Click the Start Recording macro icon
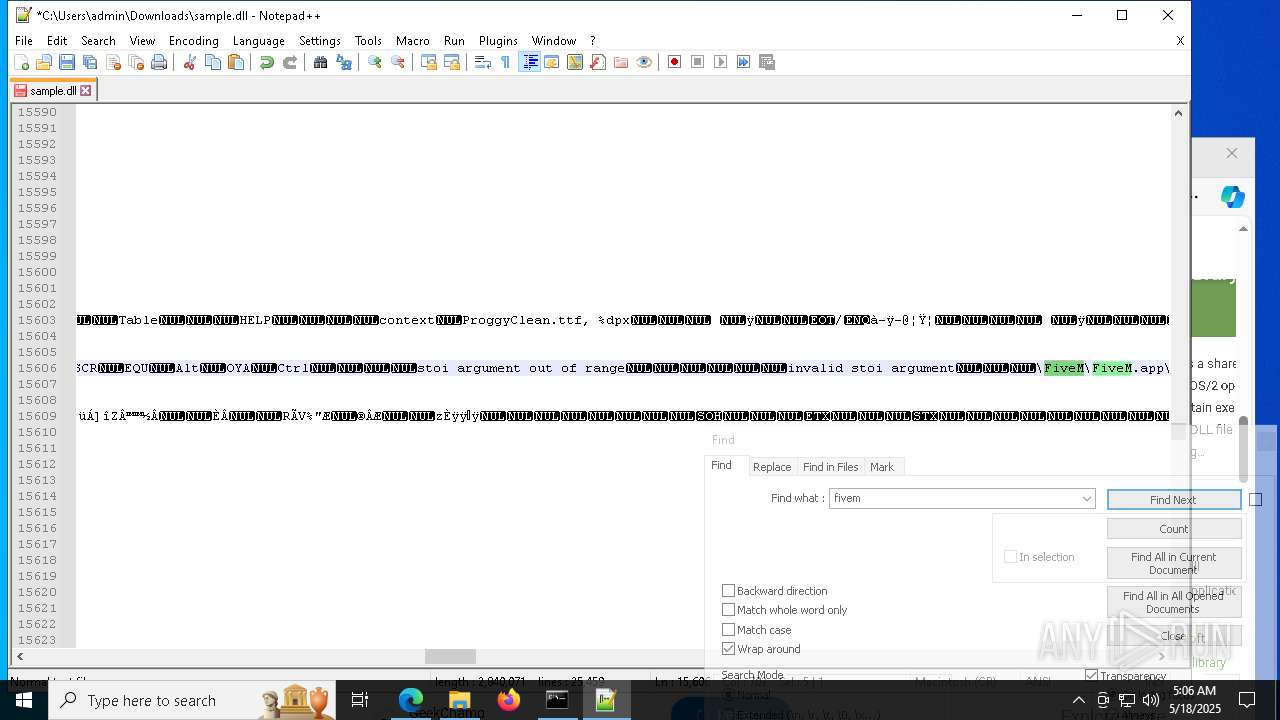Screen dimensions: 1280x720 pyautogui.click(x=674, y=62)
